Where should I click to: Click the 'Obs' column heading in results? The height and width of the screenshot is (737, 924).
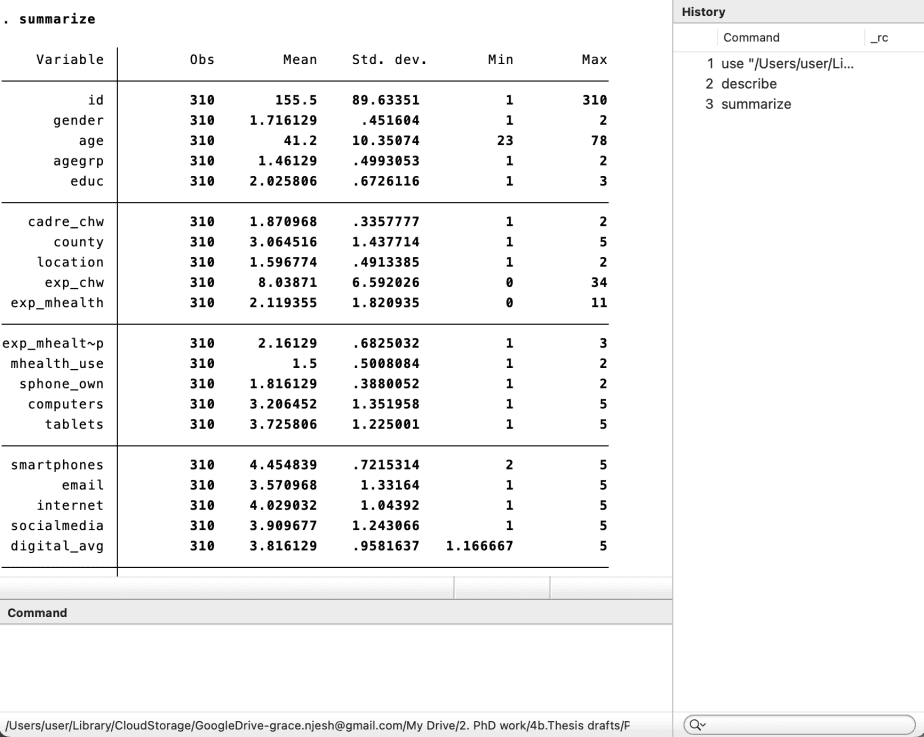(x=201, y=60)
